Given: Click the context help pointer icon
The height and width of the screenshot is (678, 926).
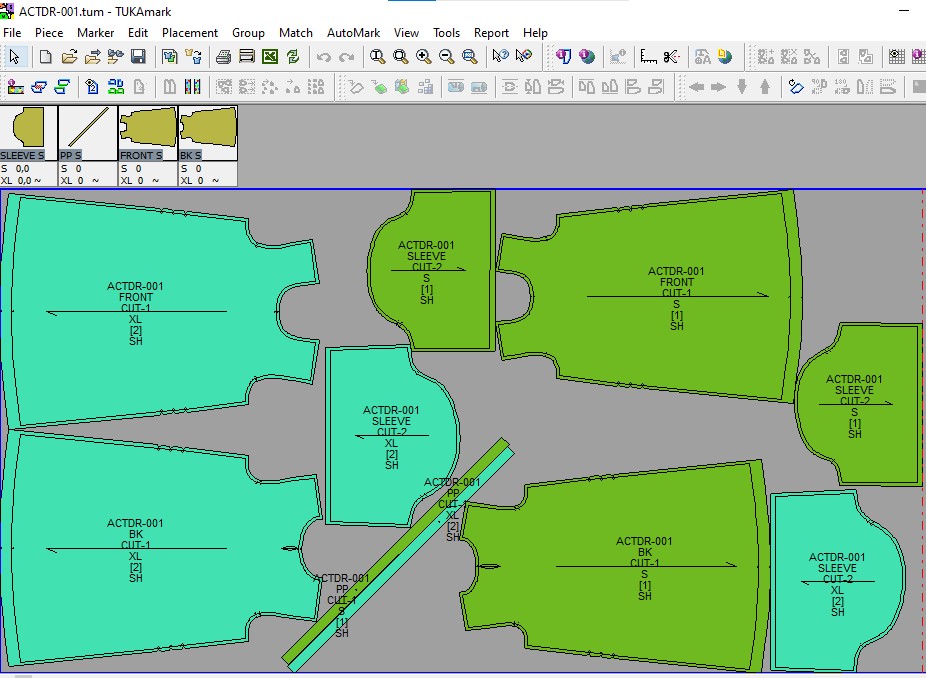Looking at the screenshot, I should coord(500,57).
